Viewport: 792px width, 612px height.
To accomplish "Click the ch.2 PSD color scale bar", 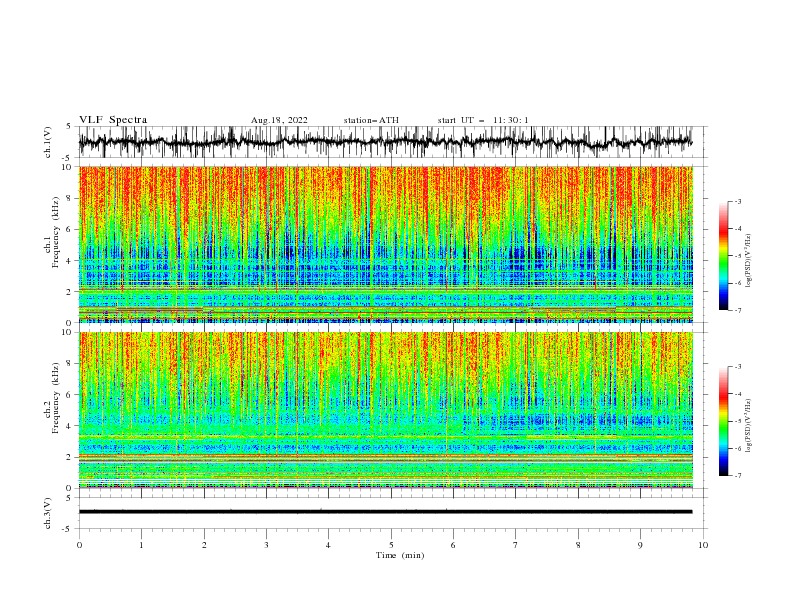I will tap(723, 421).
